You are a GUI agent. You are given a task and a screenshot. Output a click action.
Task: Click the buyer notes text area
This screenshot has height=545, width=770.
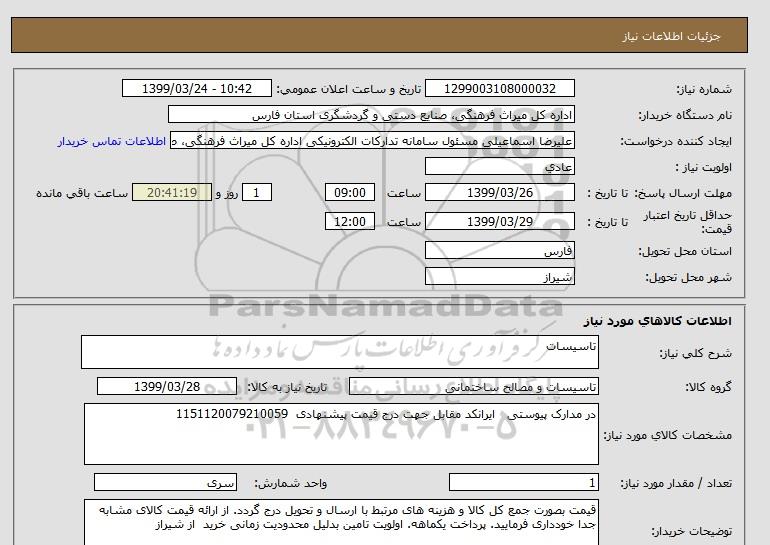[341, 522]
